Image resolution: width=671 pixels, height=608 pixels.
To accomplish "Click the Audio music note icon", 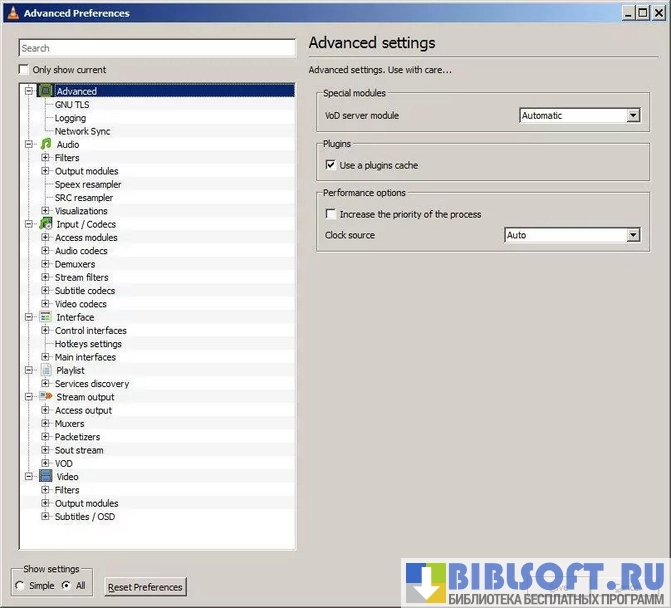I will pos(45,144).
